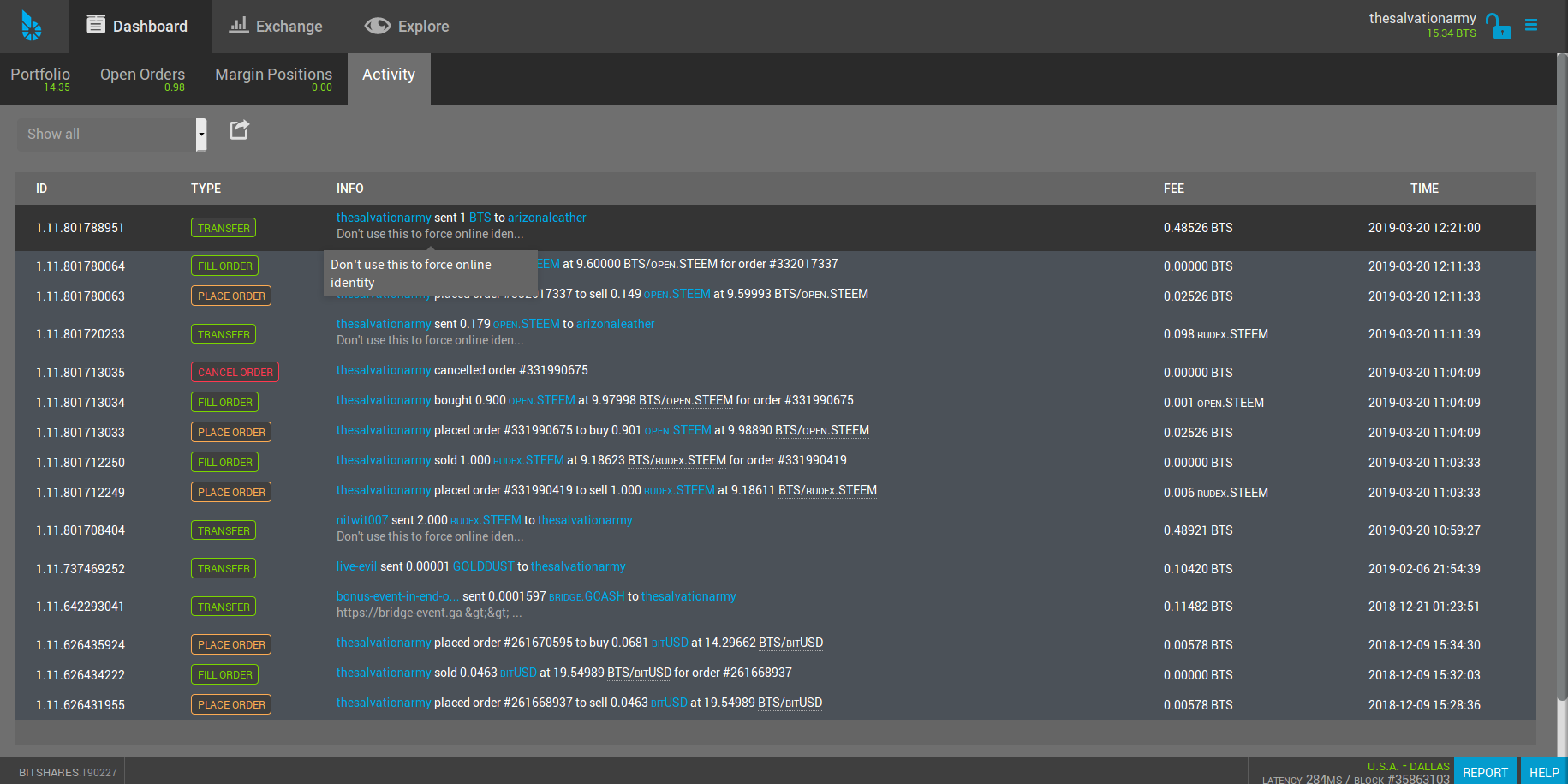
Task: Click the Explore eye icon
Action: (378, 26)
